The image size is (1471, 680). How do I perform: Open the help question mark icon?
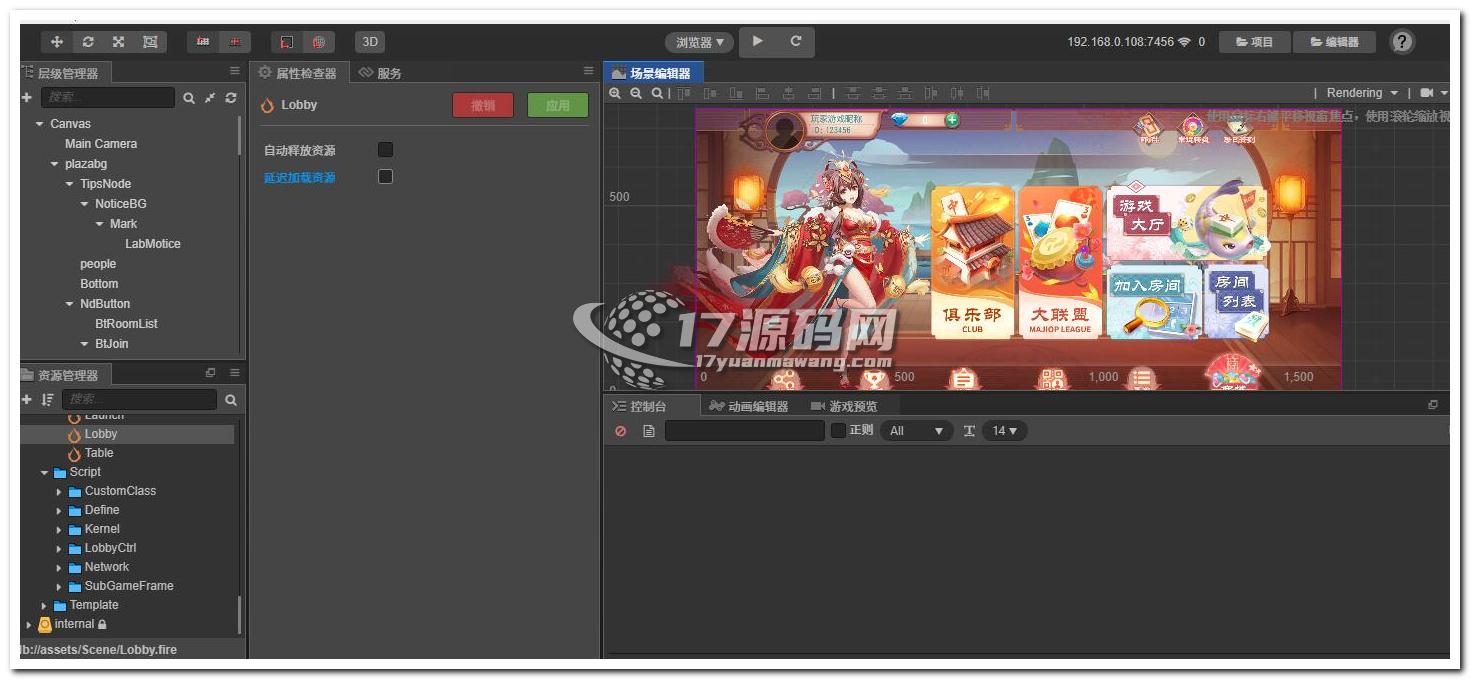pos(1402,41)
